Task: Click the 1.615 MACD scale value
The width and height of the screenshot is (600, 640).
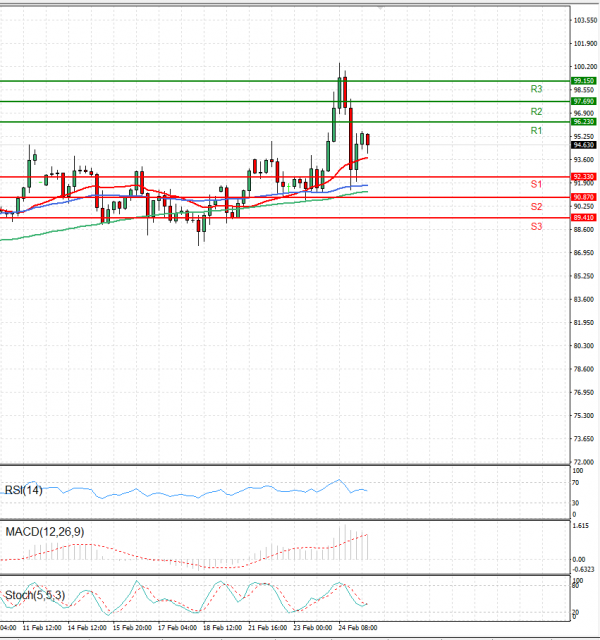Action: [581, 526]
